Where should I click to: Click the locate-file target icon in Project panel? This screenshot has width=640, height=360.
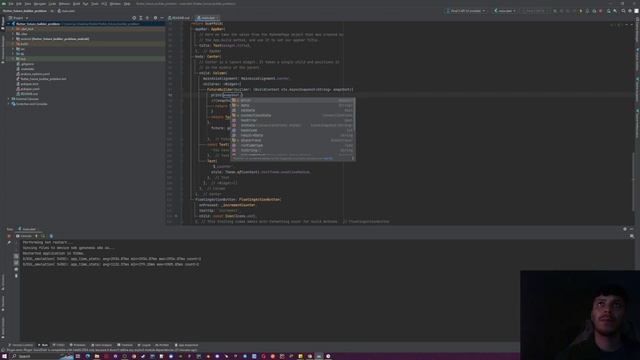coord(134,18)
